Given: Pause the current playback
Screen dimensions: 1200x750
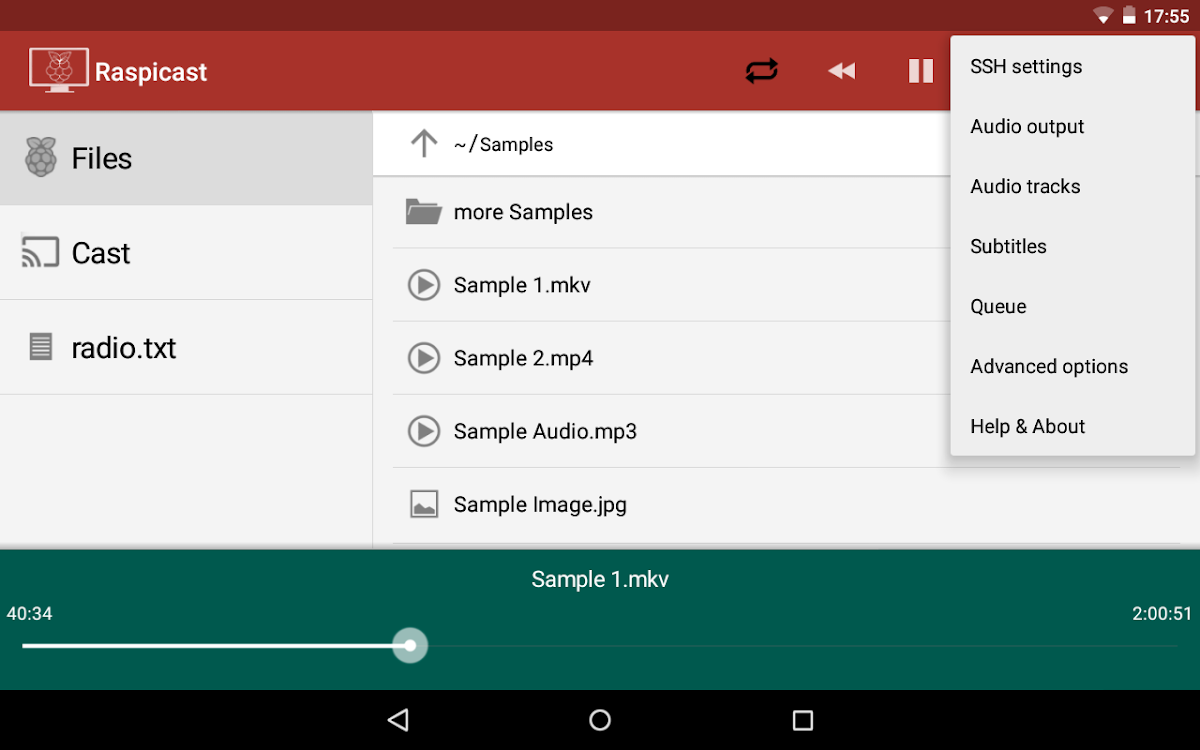Looking at the screenshot, I should pyautogui.click(x=920, y=71).
